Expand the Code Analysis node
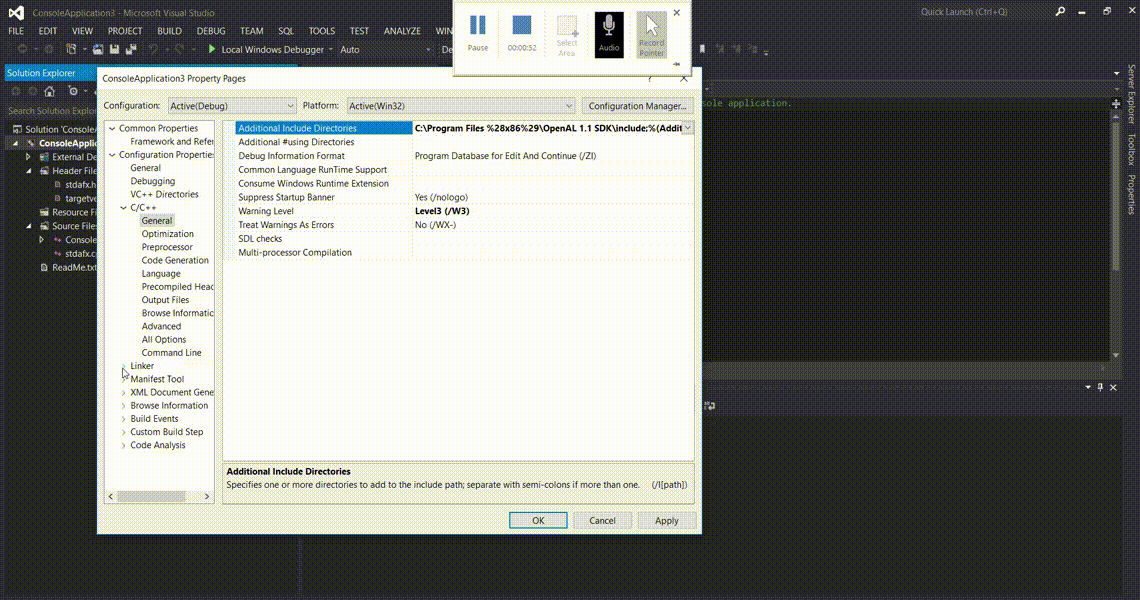Image resolution: width=1140 pixels, height=600 pixels. point(124,445)
